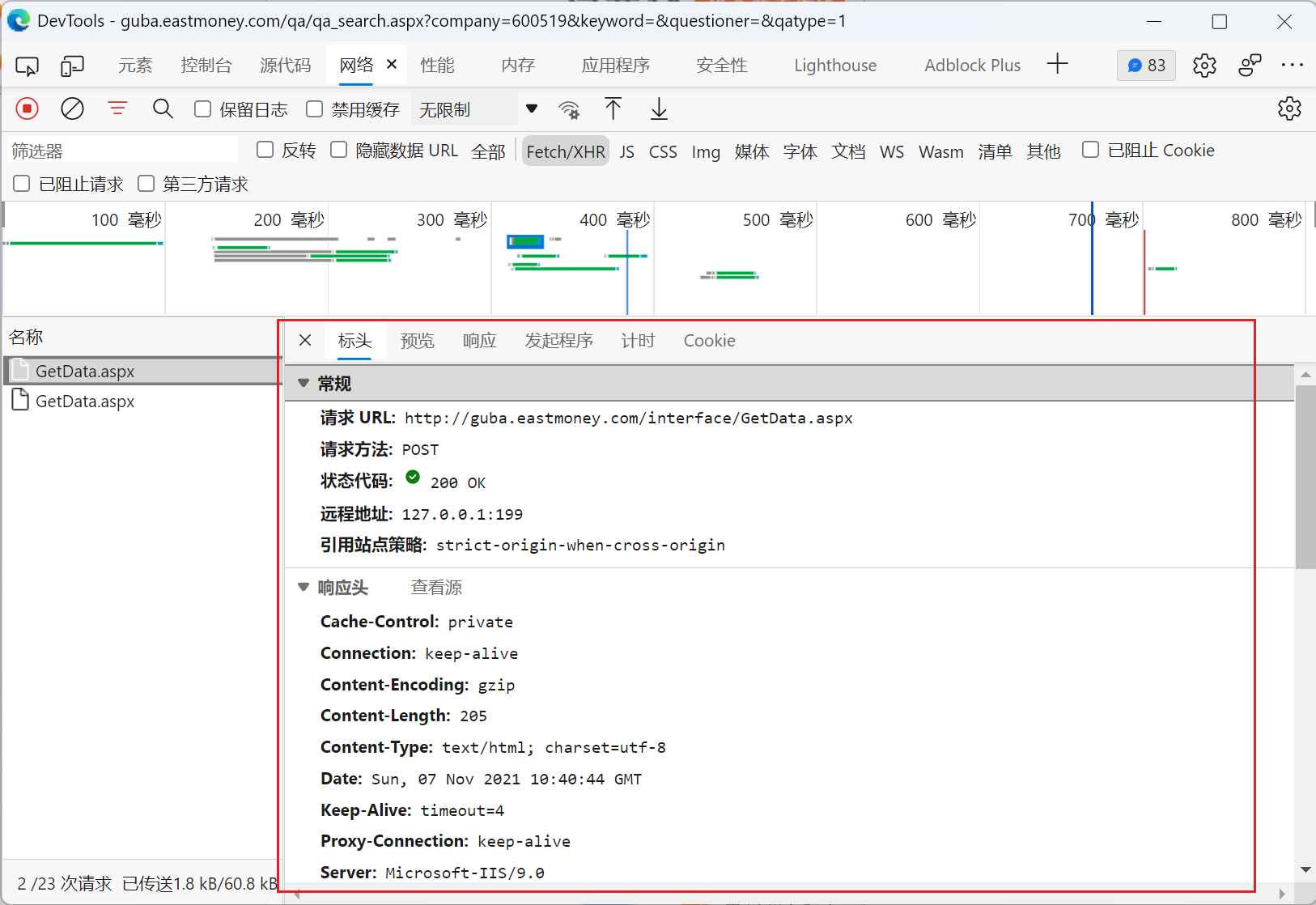Enable the disable cache checkbox
Screen dimensions: 1316x905
tap(315, 109)
